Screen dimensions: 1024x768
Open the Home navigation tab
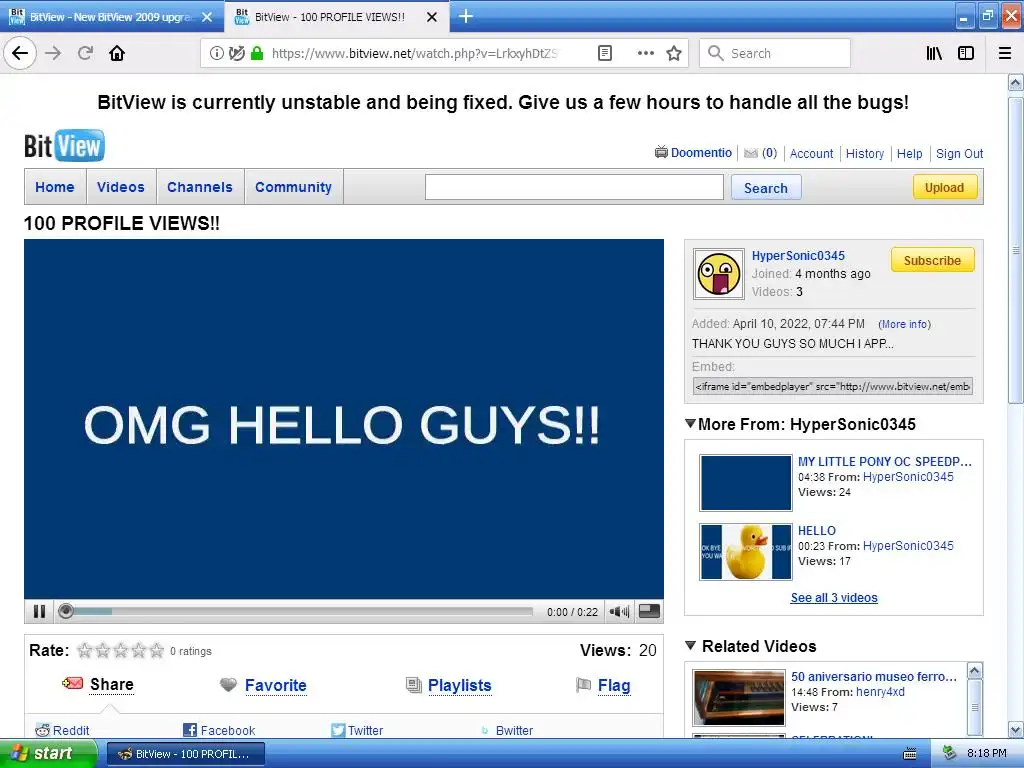pos(55,187)
